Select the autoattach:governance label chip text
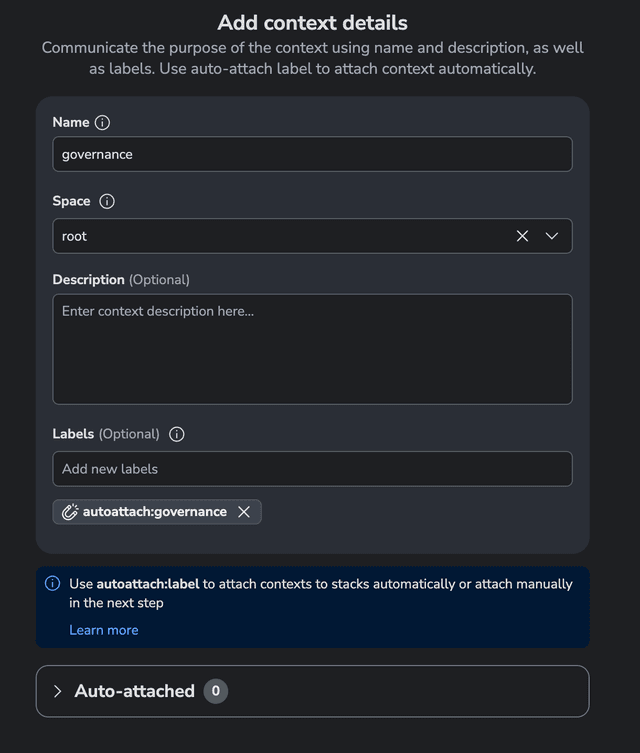The width and height of the screenshot is (640, 753). (155, 512)
